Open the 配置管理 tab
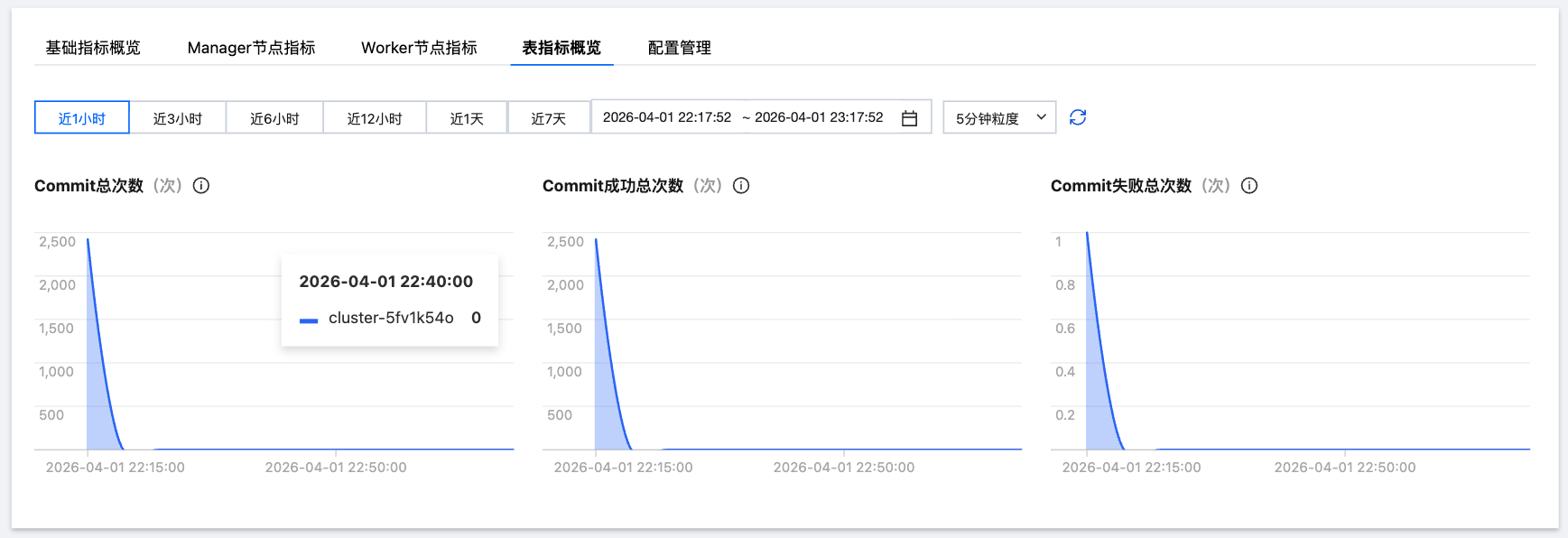Image resolution: width=1568 pixels, height=538 pixels. [x=680, y=48]
